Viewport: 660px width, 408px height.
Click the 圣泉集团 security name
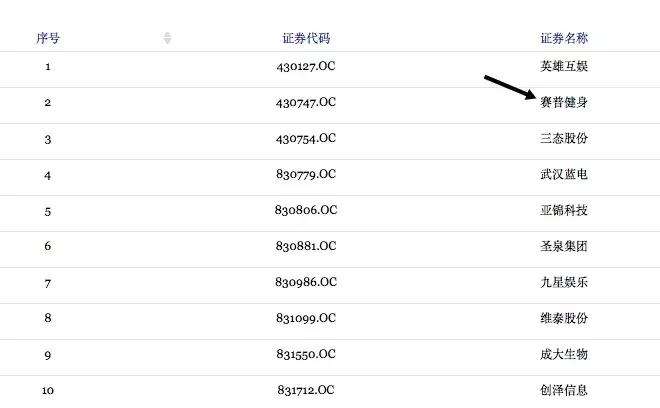(x=564, y=246)
